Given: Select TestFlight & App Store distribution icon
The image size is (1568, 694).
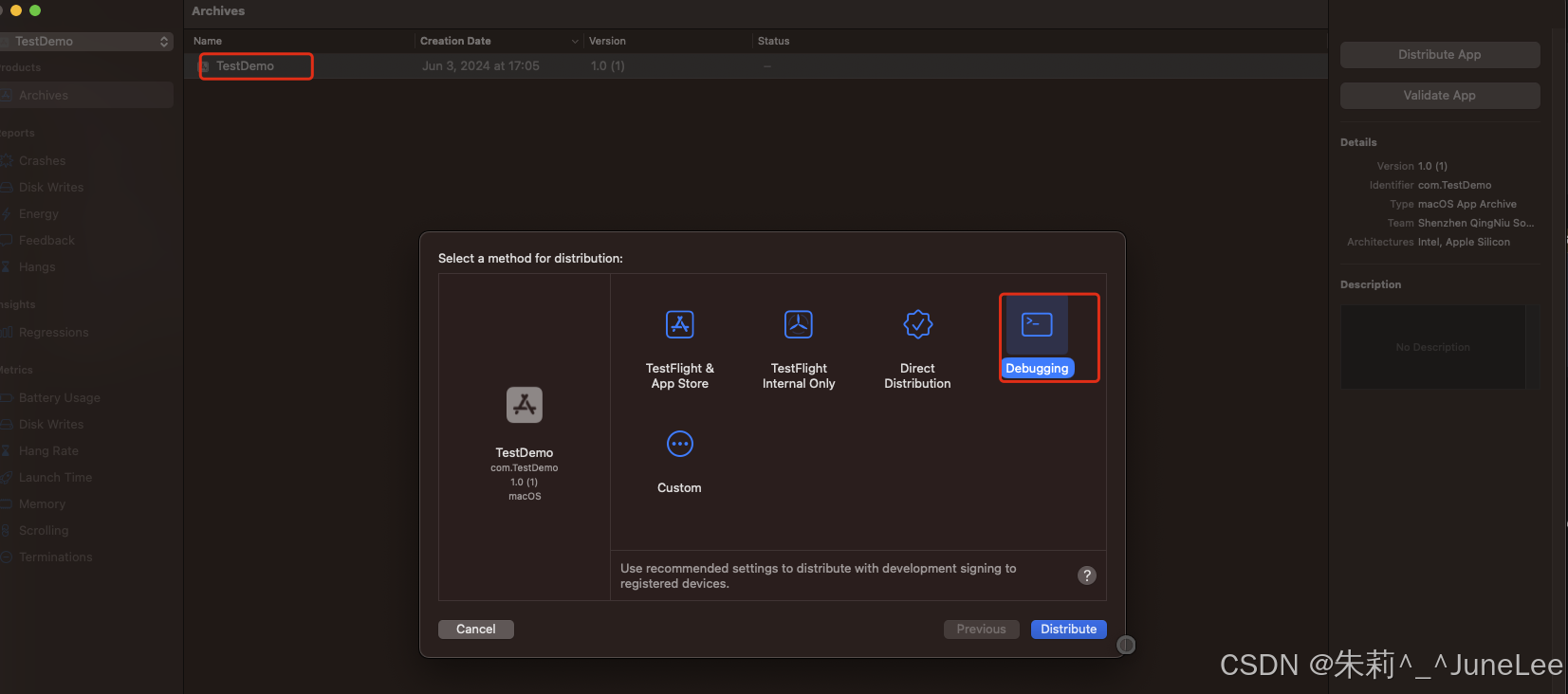Looking at the screenshot, I should pos(680,324).
